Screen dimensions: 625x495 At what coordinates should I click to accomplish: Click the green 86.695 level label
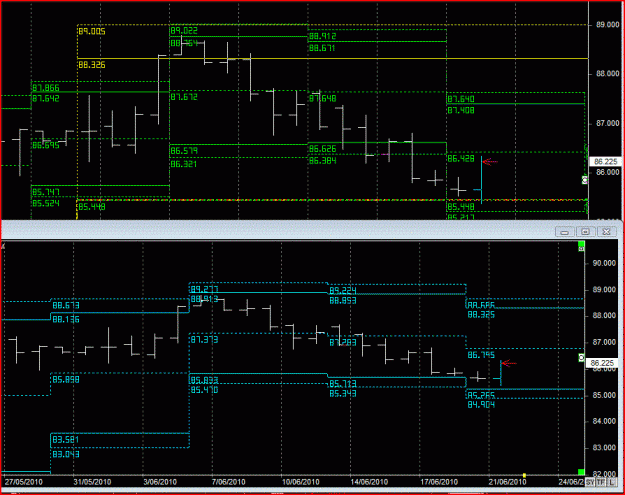(45, 145)
